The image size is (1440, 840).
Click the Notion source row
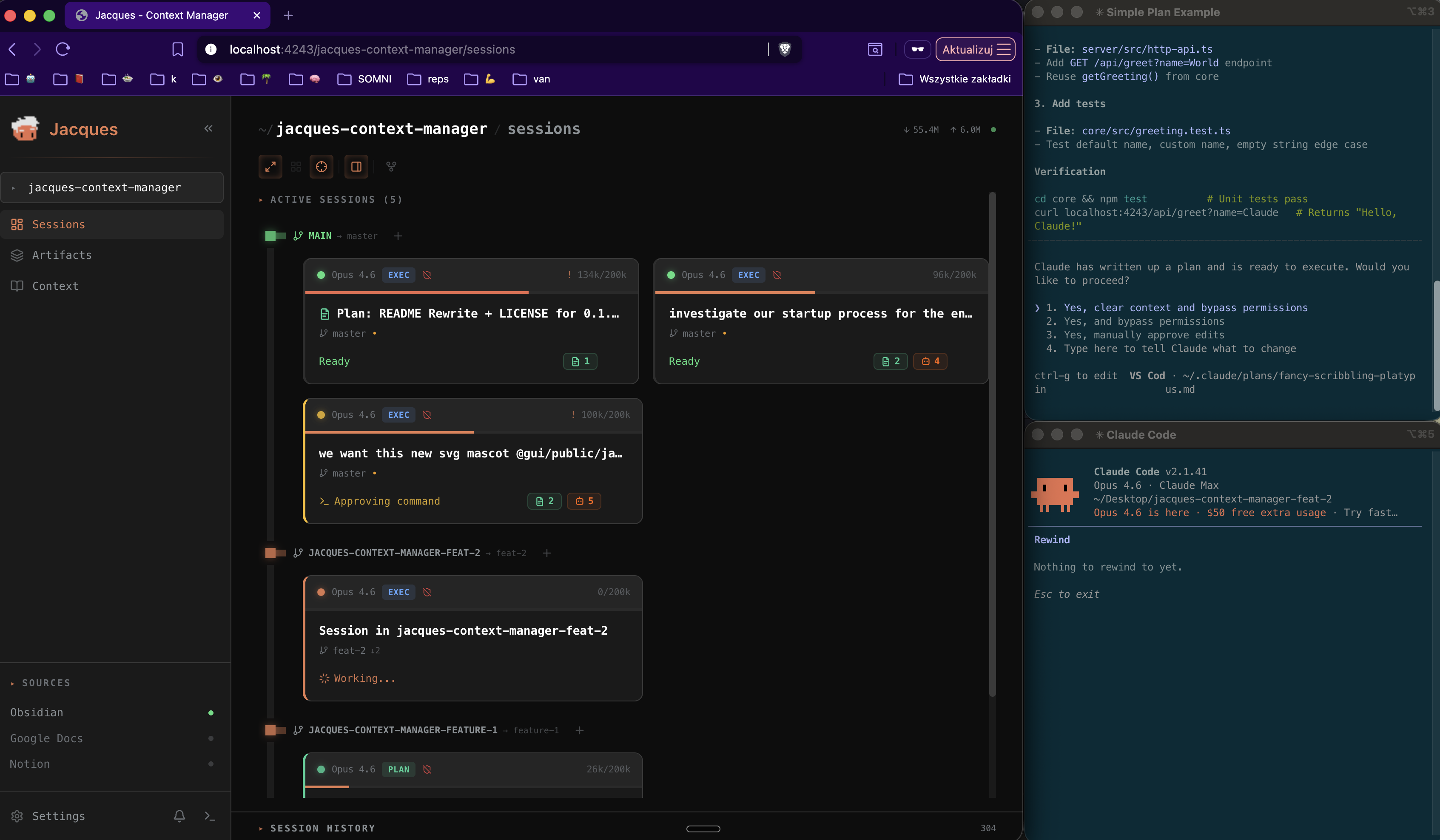112,764
